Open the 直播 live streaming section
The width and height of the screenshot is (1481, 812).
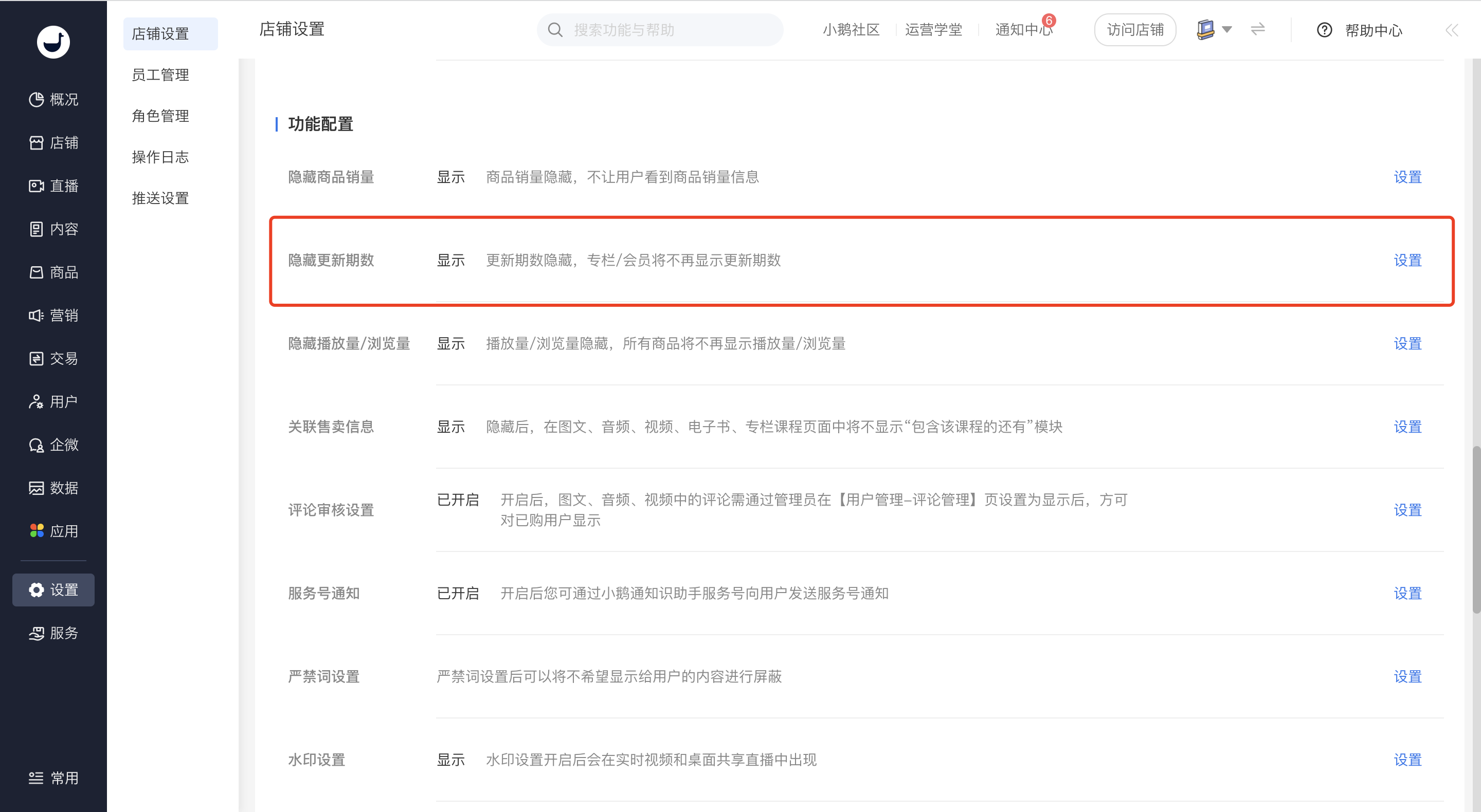pyautogui.click(x=53, y=186)
